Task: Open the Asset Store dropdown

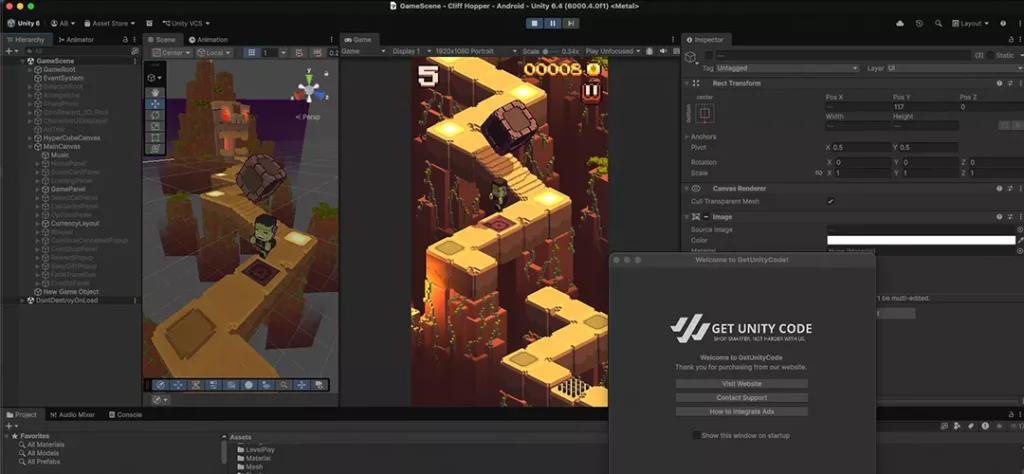Action: point(109,24)
